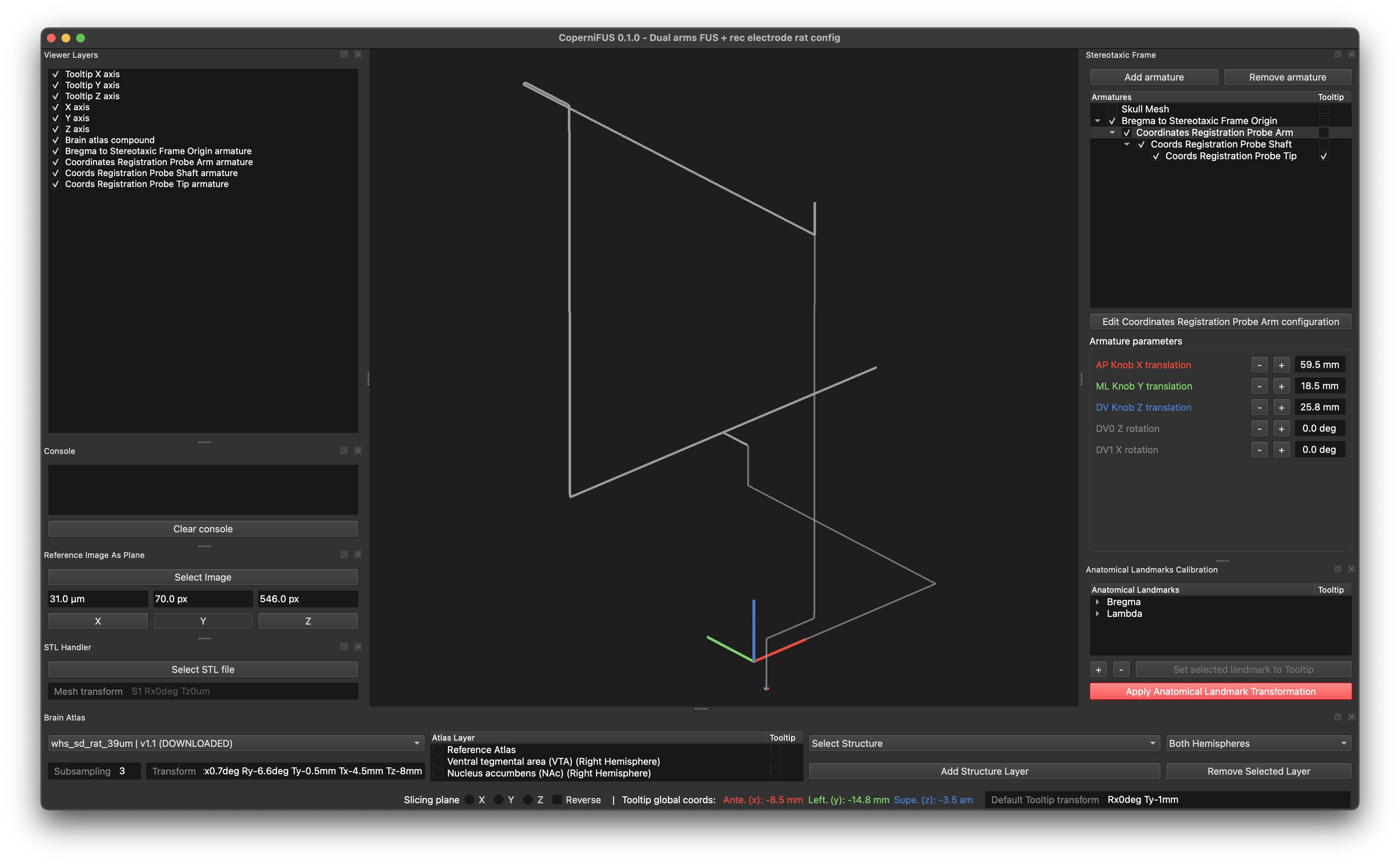Select the Coords Registration Probe Shaft item
1400x864 pixels.
click(x=1221, y=144)
